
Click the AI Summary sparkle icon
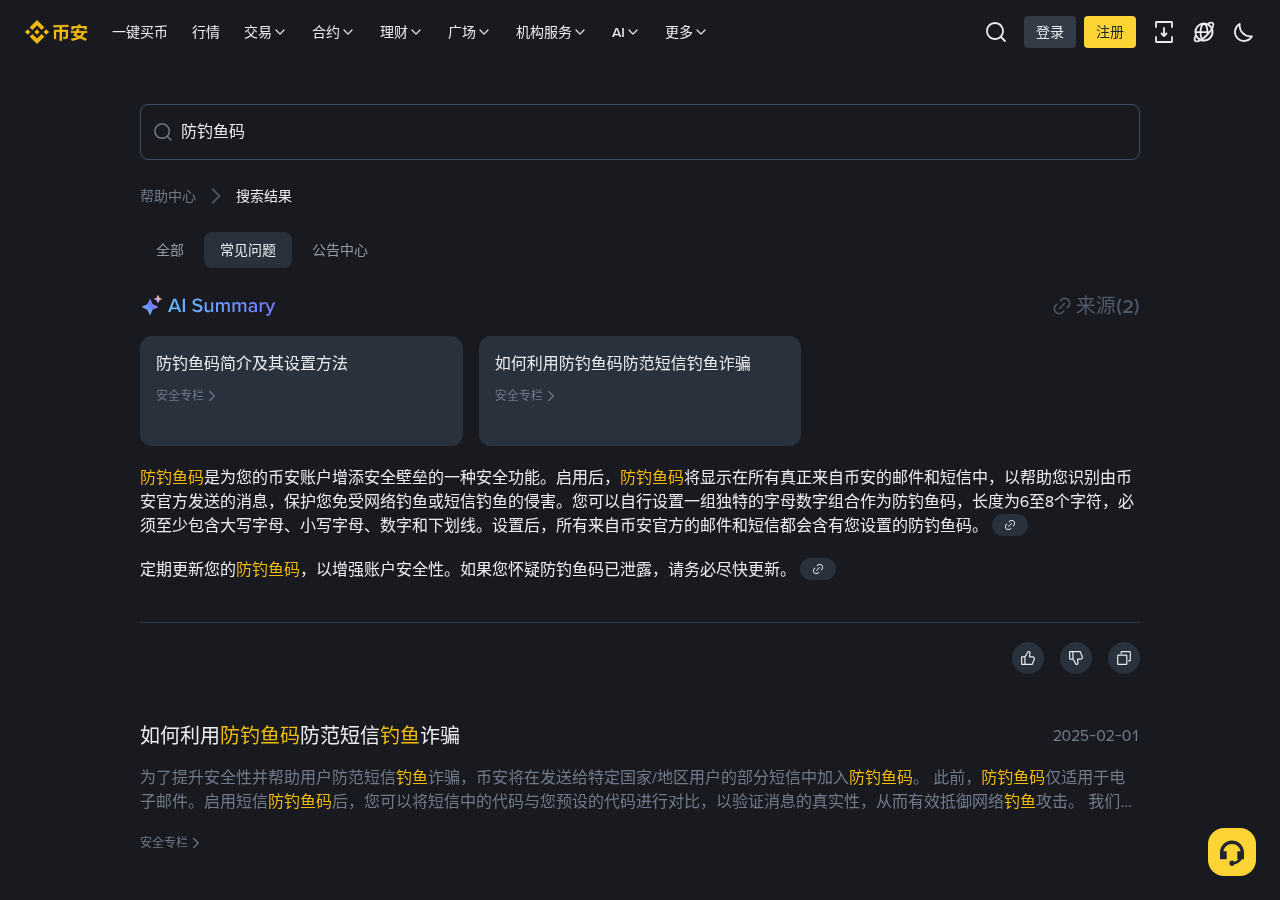coord(151,306)
